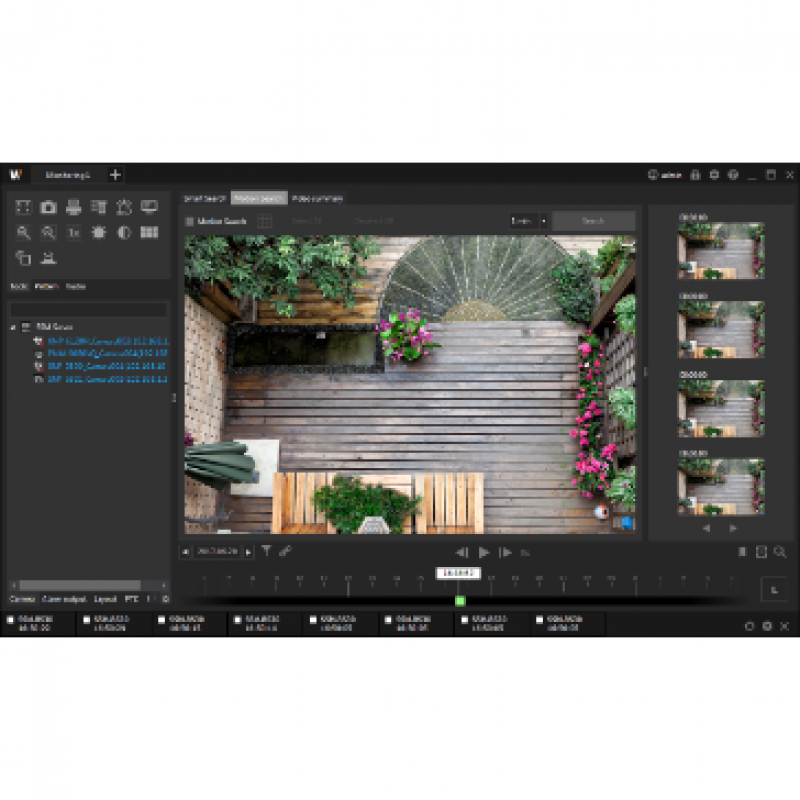
Task: Tick the fifth event checkbox in the bottom event bar
Action: pos(313,620)
